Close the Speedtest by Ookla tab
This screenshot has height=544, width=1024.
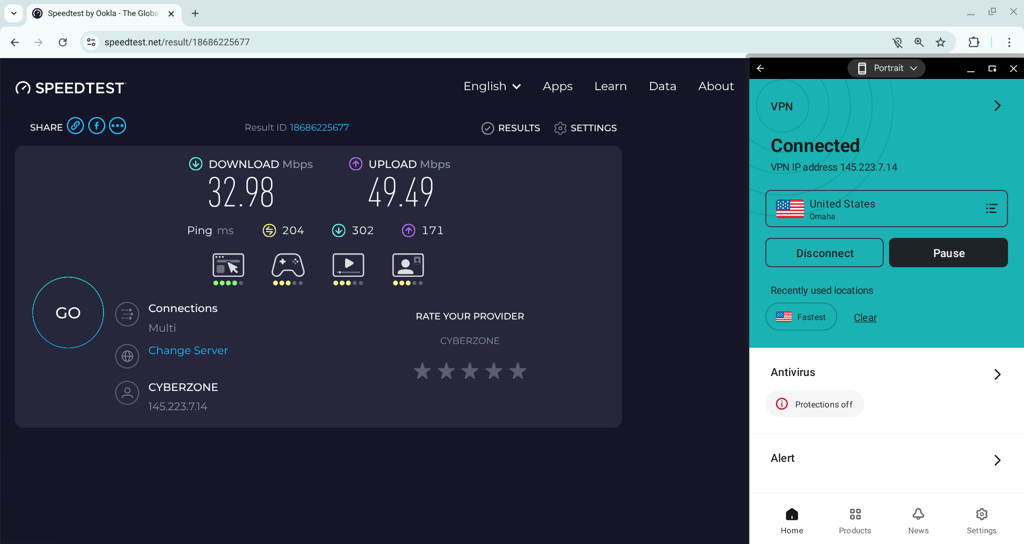coord(171,13)
